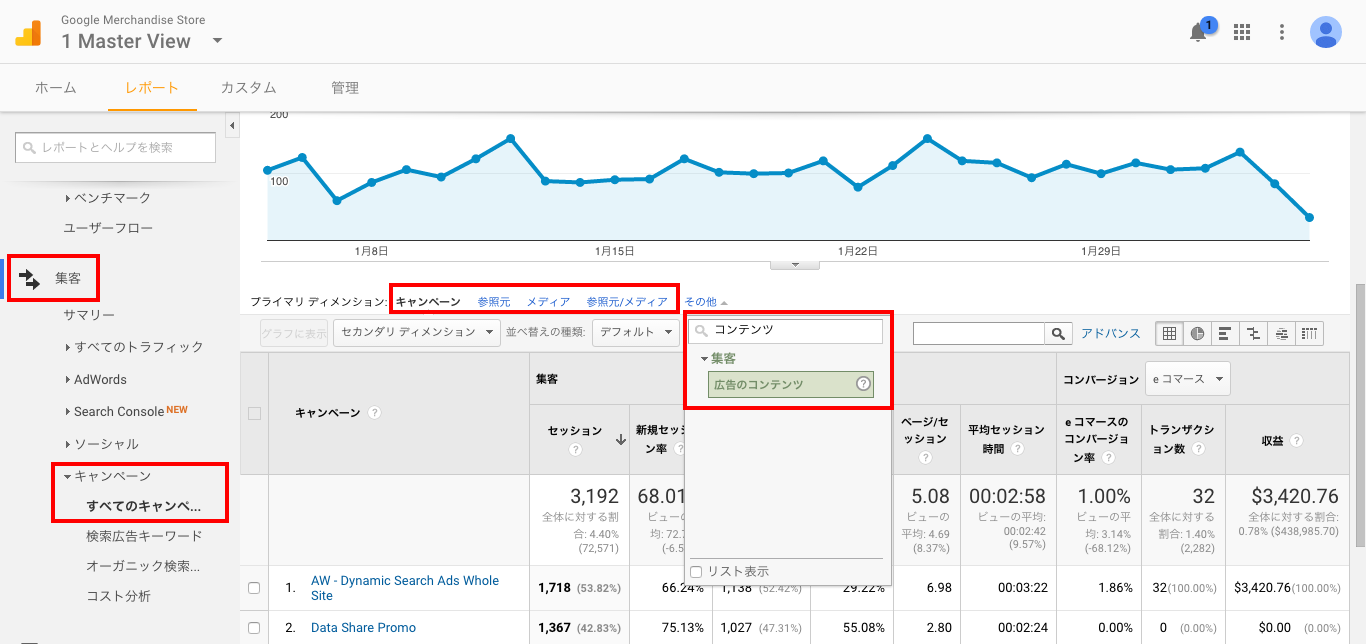Switch to pivot table view
Screen dimensions: 1366x644
click(x=1309, y=333)
